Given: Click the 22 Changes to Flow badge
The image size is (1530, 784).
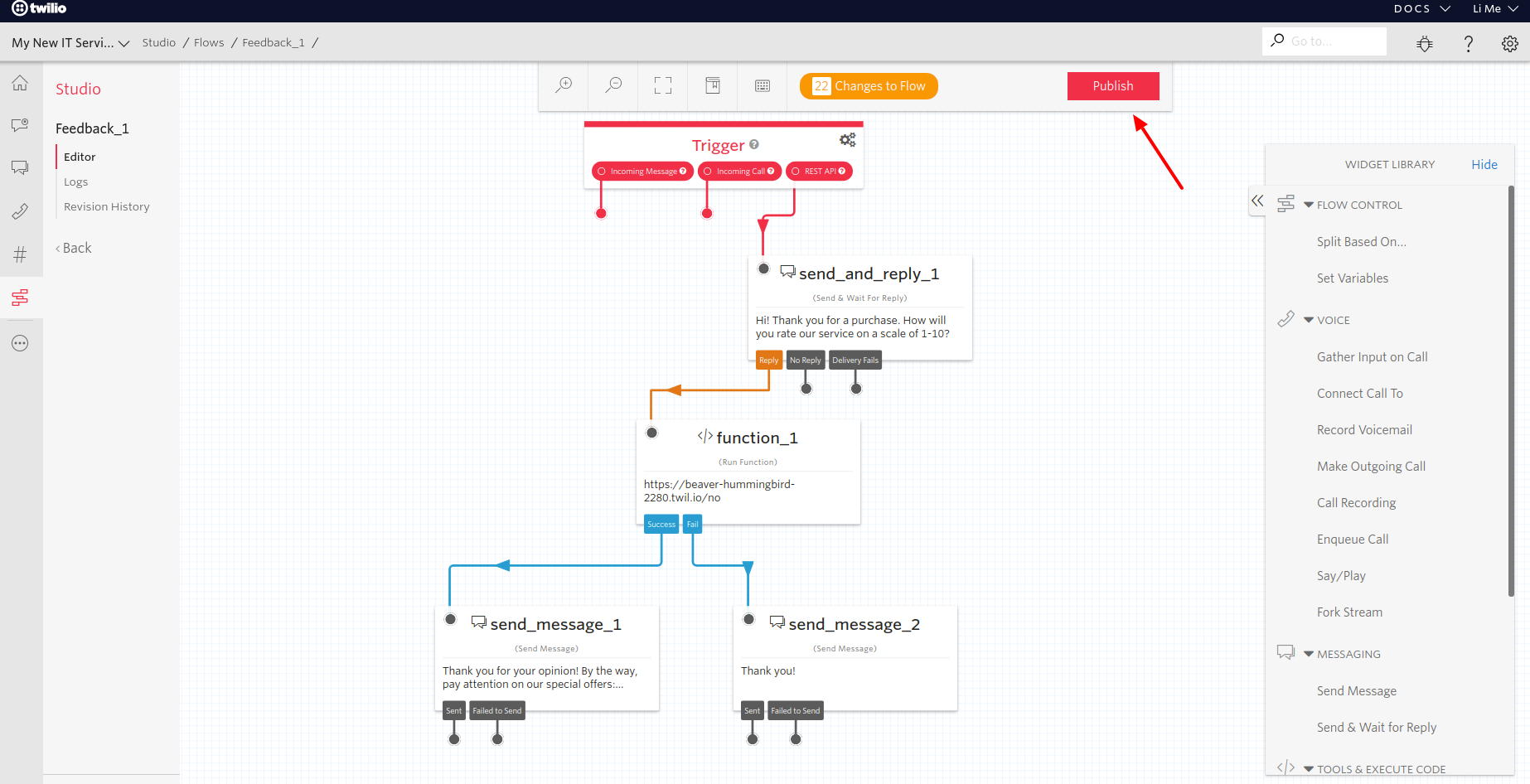Looking at the screenshot, I should click(868, 85).
